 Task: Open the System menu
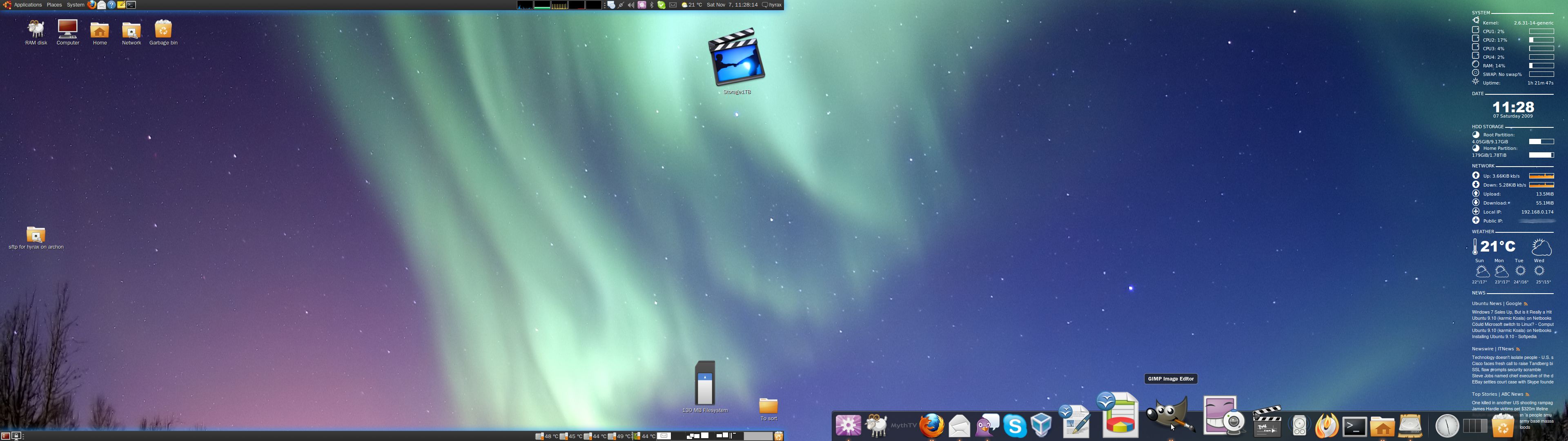(x=76, y=5)
